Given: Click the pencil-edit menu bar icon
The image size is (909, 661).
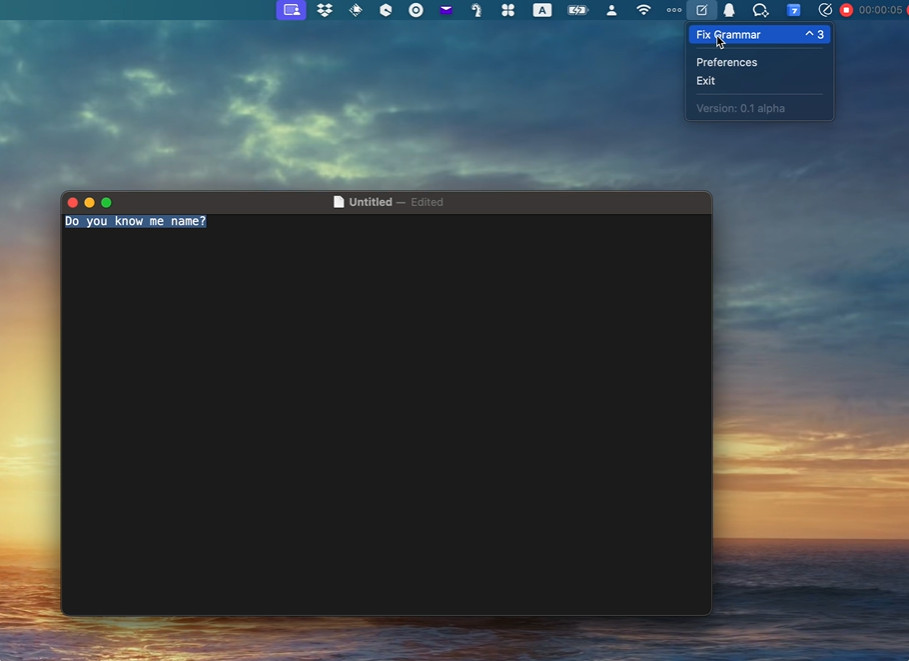Looking at the screenshot, I should (701, 10).
